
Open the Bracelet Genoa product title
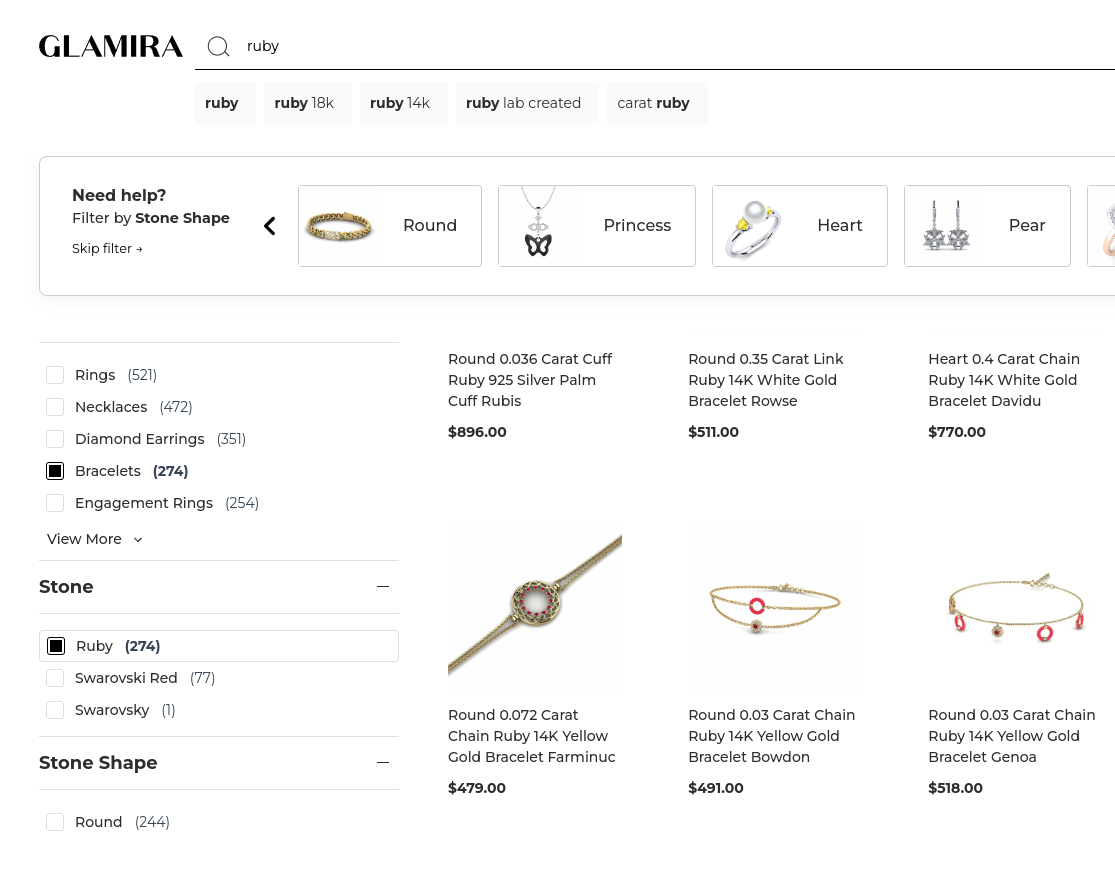point(1011,736)
